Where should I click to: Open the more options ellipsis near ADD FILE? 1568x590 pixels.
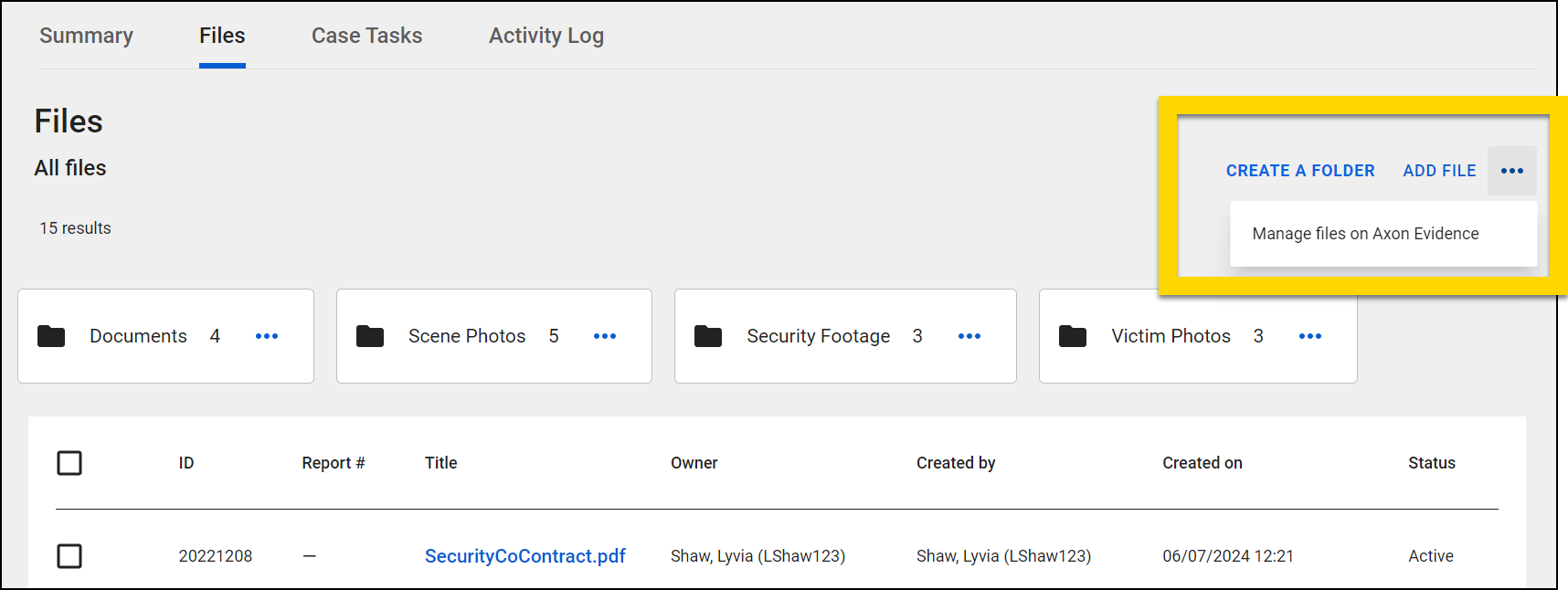1512,171
